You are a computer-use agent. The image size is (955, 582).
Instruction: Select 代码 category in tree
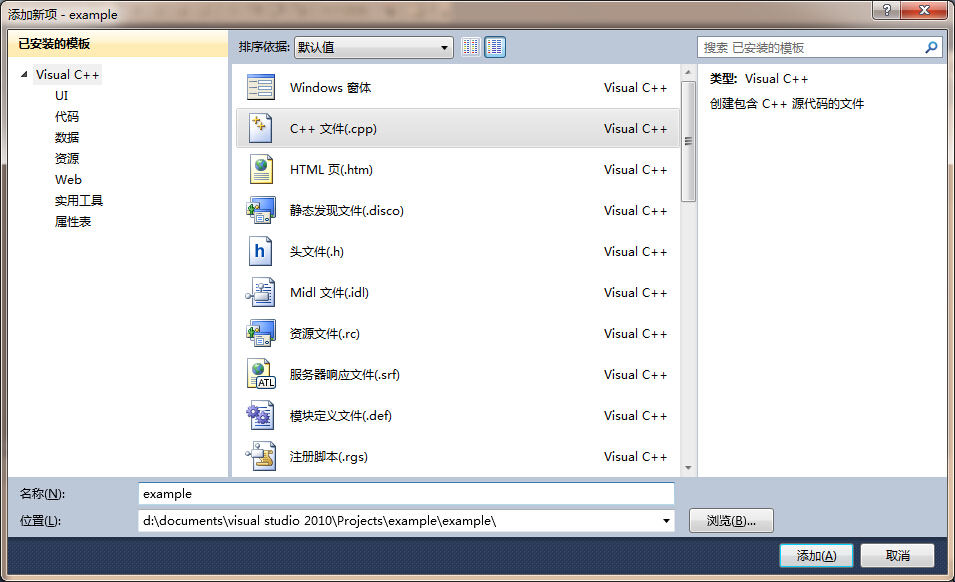point(67,117)
